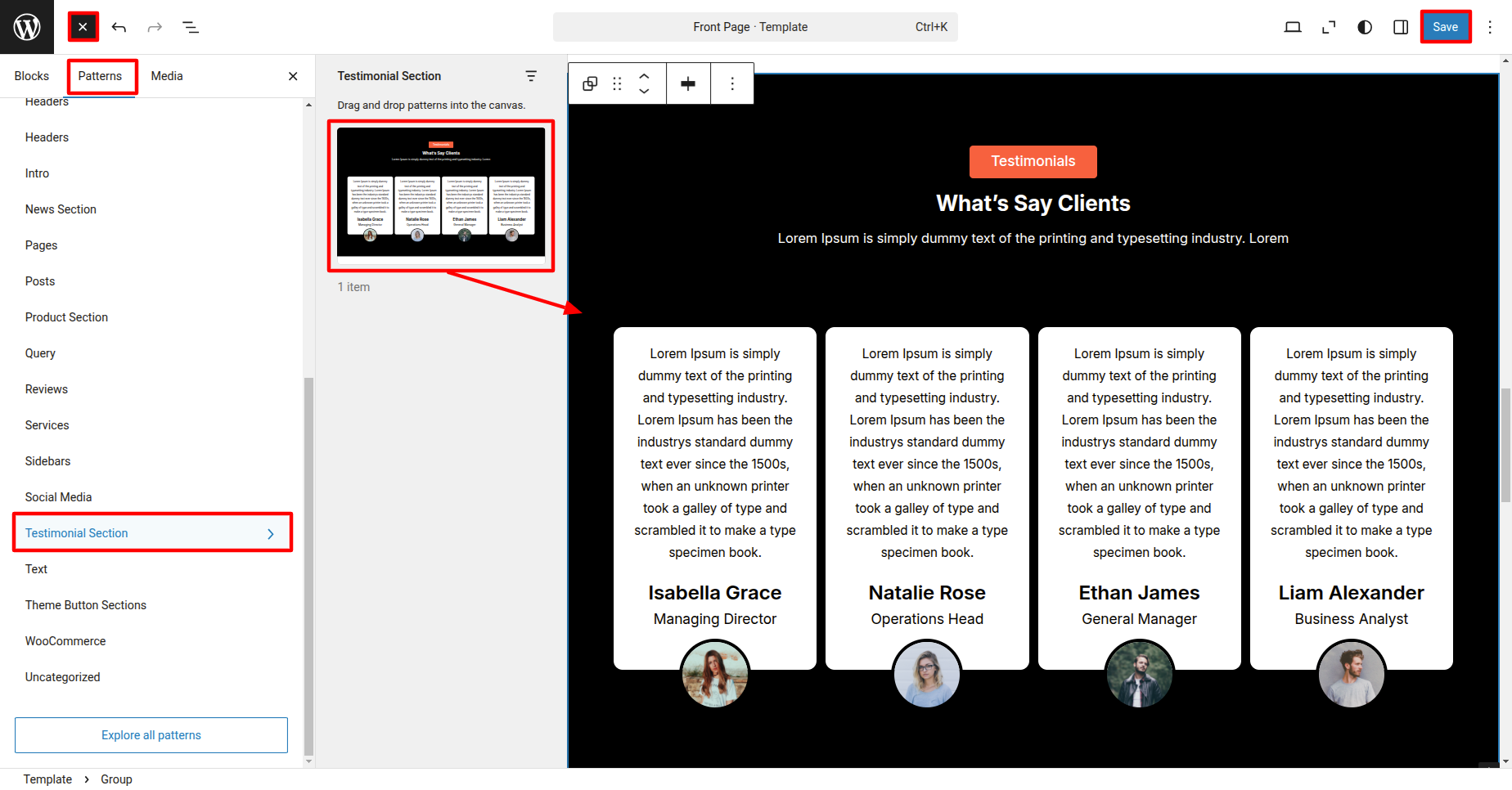Select the Testimonial pattern thumbnail
The width and height of the screenshot is (1512, 790).
coord(441,193)
